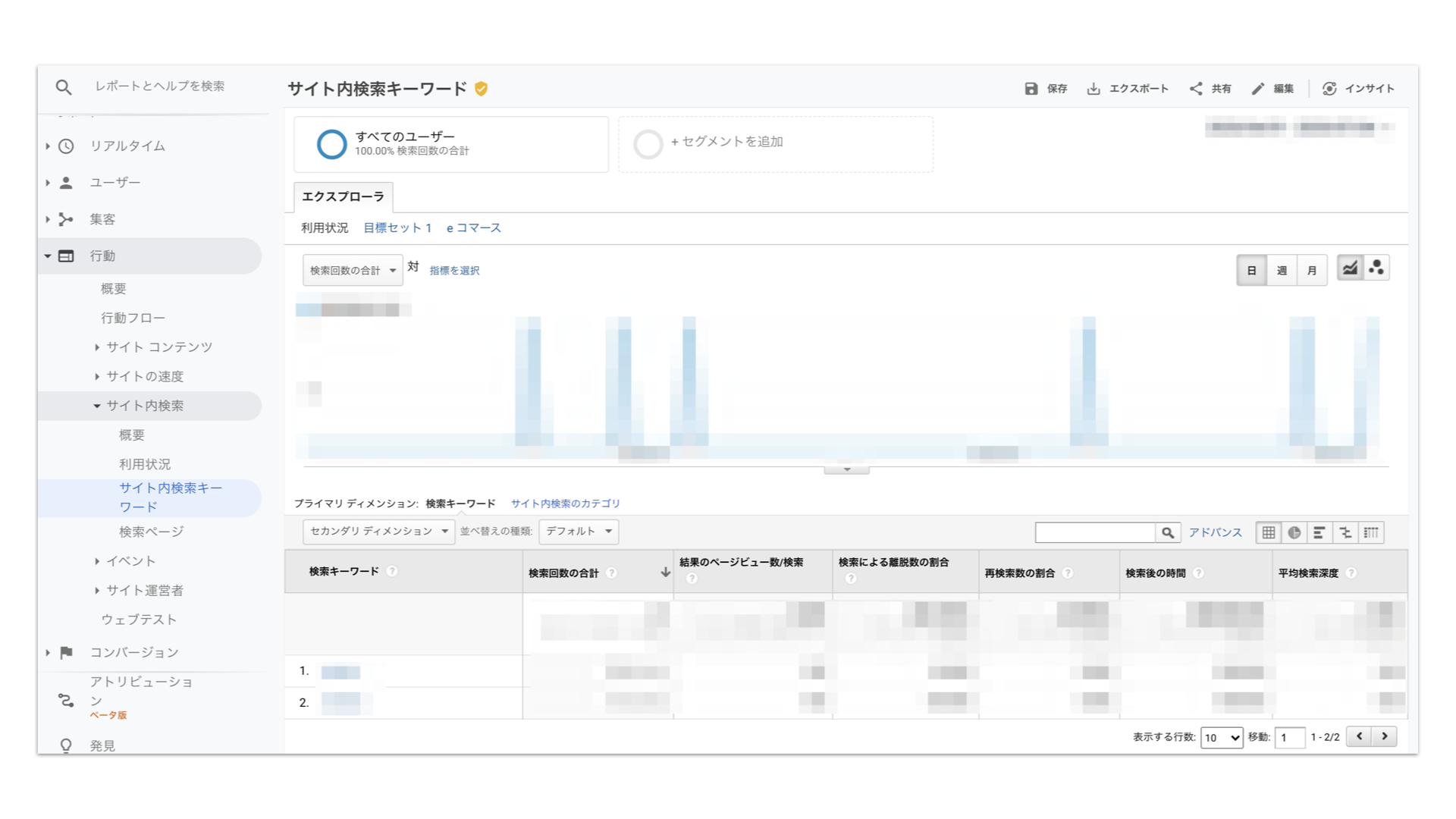
Task: Click the verified shield badge beside title
Action: (481, 89)
